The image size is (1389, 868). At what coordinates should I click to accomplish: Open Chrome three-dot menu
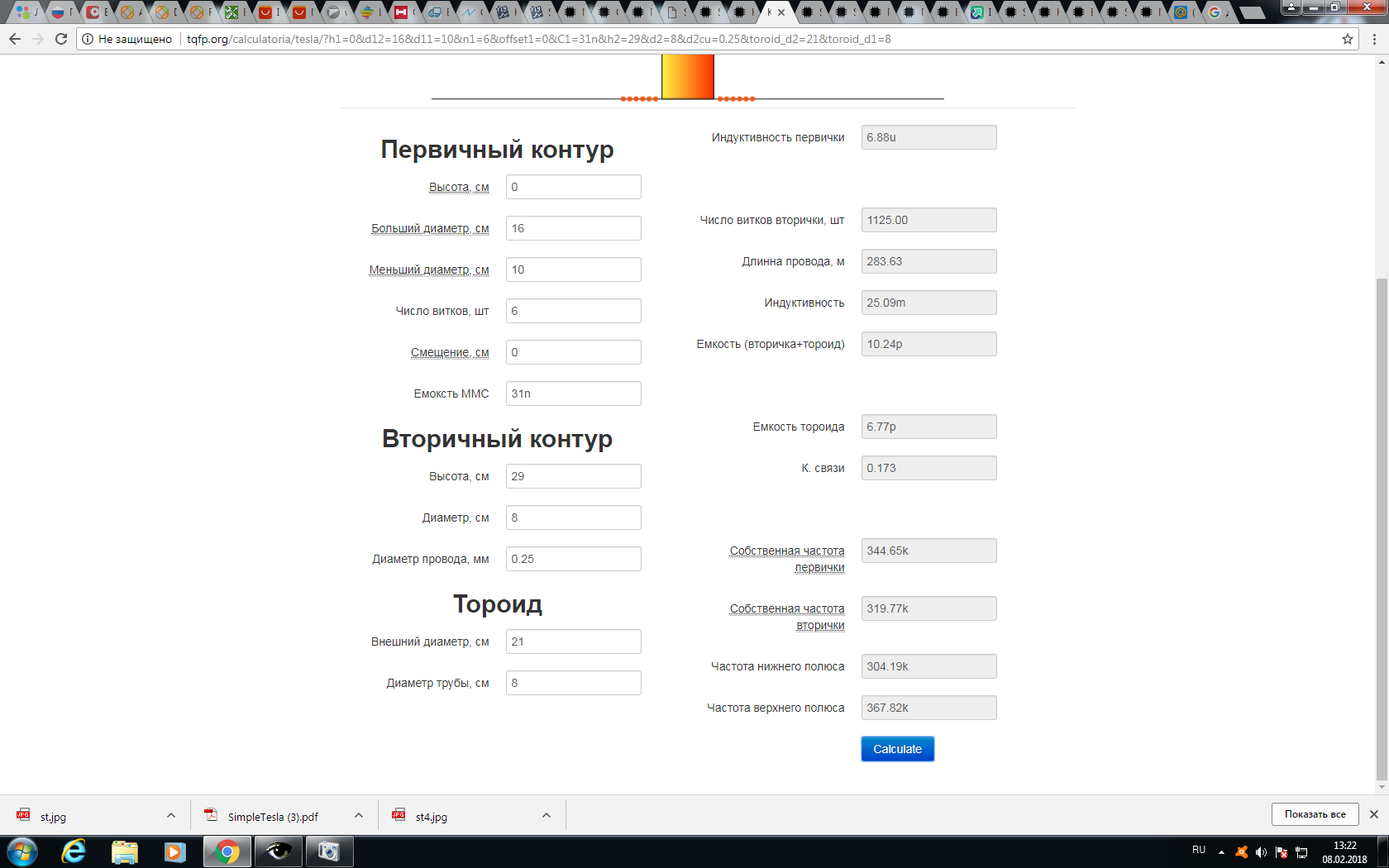coord(1374,39)
